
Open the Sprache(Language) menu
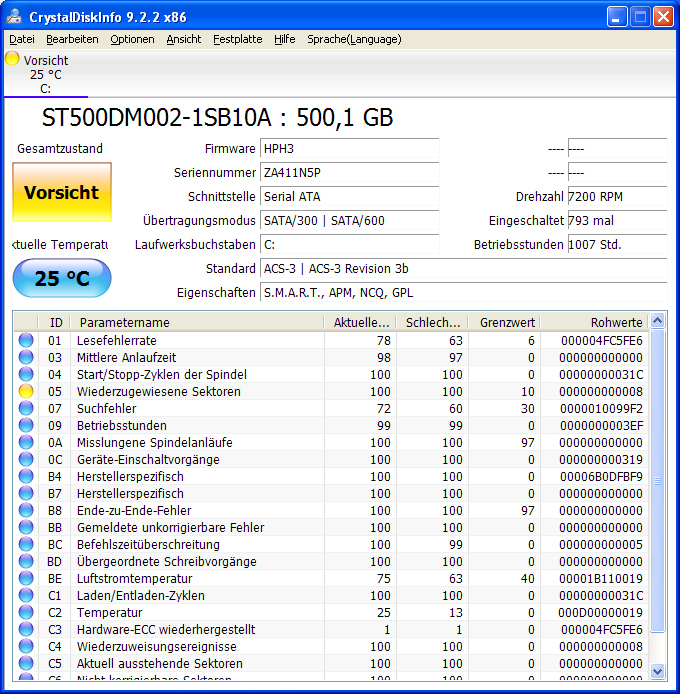point(354,39)
